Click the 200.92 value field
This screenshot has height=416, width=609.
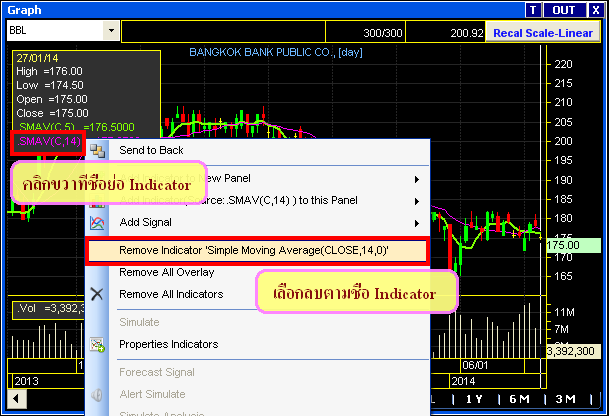[445, 32]
